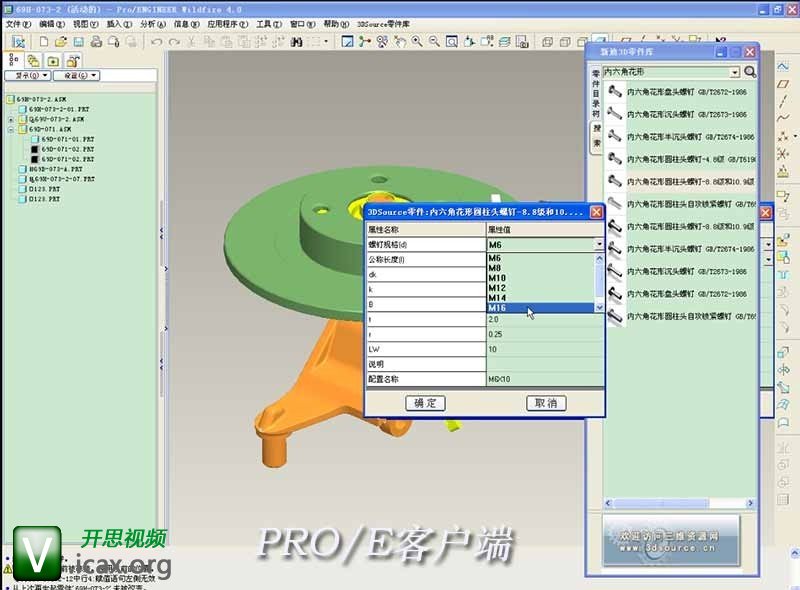
Task: Click the repaint screen icon
Action: (x=347, y=42)
